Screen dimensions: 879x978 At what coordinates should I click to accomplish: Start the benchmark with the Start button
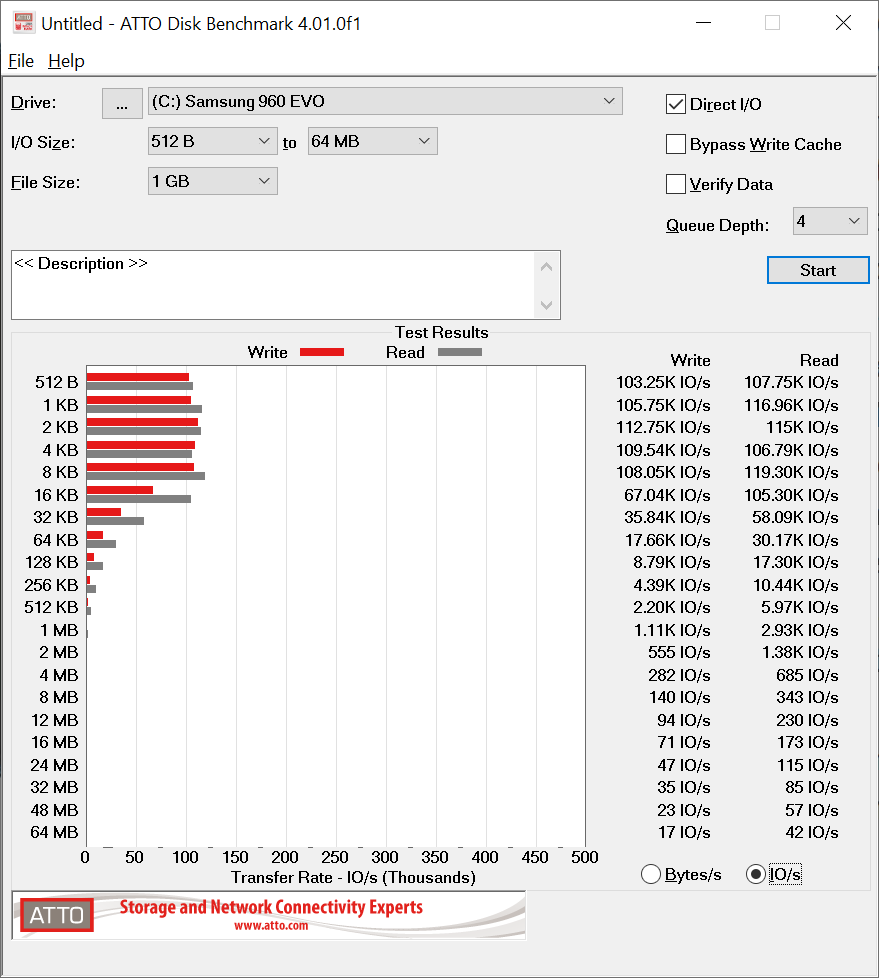(818, 270)
